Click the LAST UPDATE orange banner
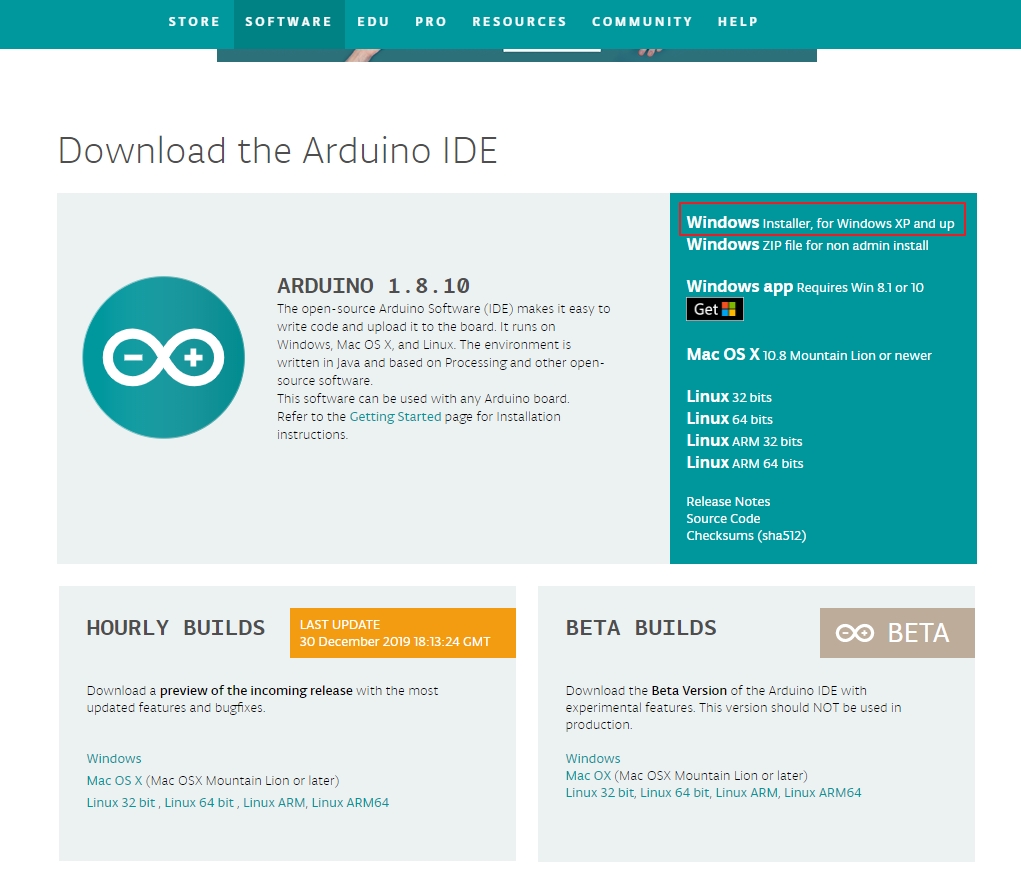 pos(402,633)
